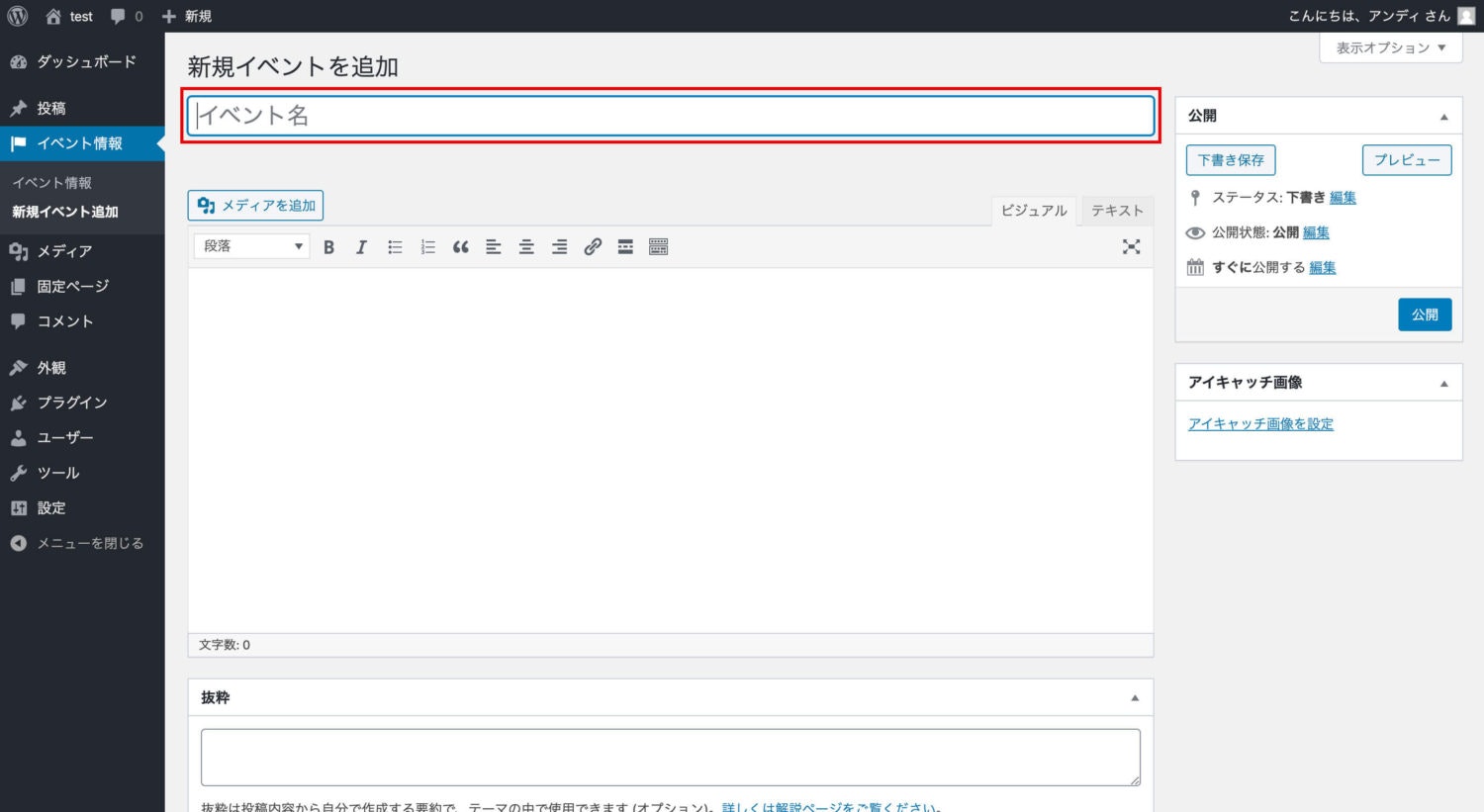Edit the ステータス draft status
The image size is (1484, 812).
(x=1343, y=198)
